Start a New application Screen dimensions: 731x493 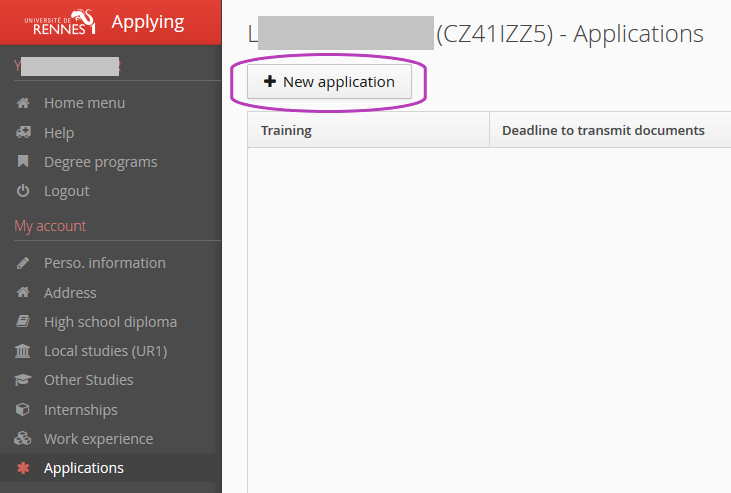pyautogui.click(x=329, y=82)
